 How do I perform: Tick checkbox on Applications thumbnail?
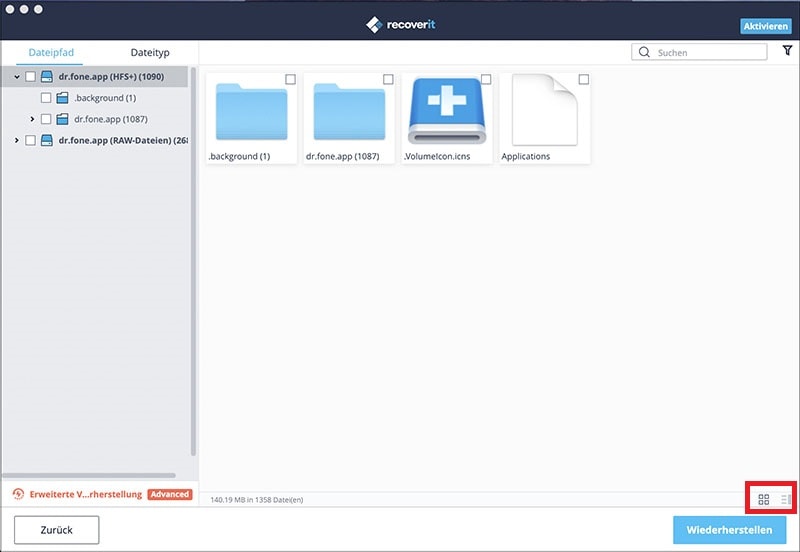pyautogui.click(x=584, y=79)
